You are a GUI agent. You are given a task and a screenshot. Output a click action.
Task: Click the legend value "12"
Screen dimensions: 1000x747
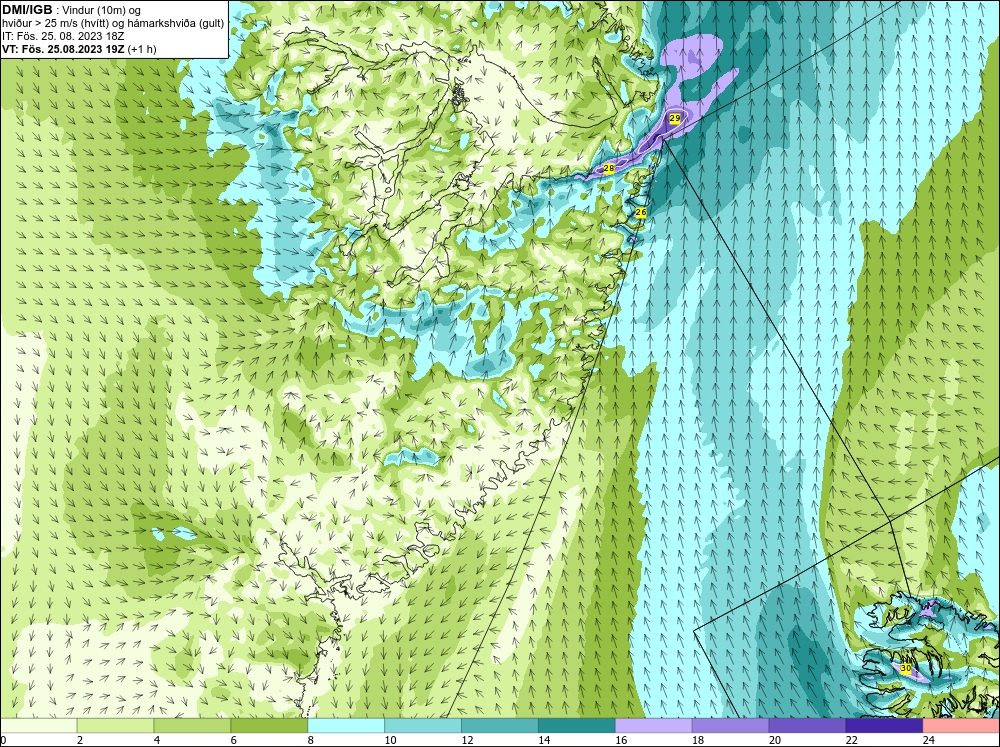(x=467, y=740)
